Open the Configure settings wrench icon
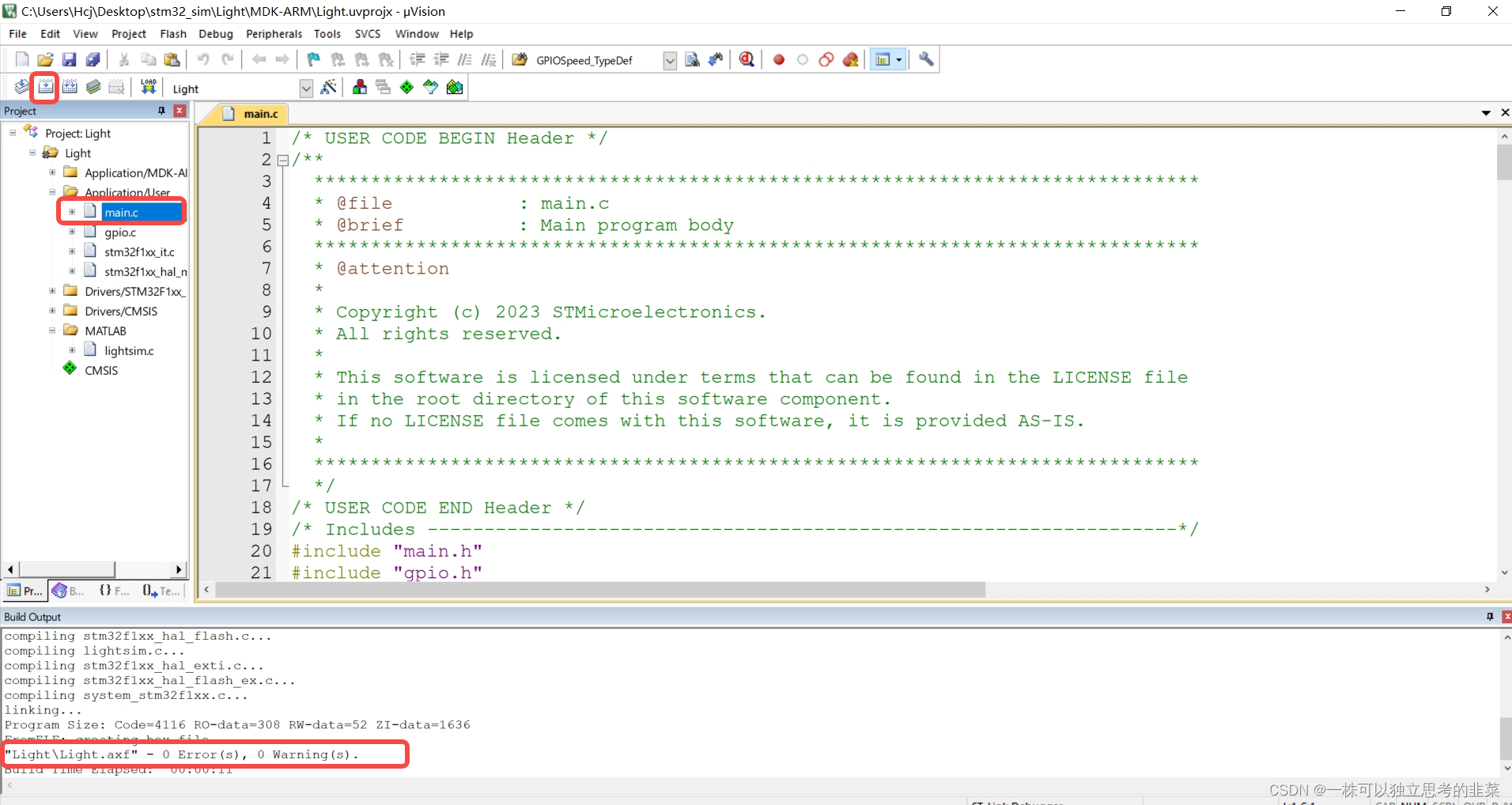 tap(925, 59)
